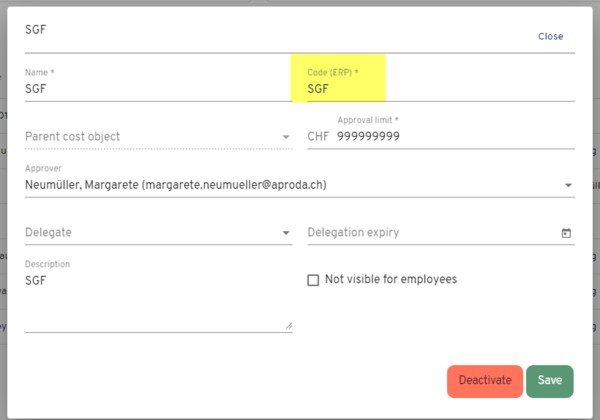Save the cost object with Save button

point(549,380)
